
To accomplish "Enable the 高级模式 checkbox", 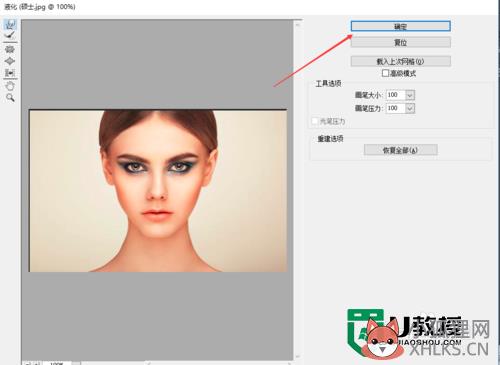I will click(x=385, y=73).
